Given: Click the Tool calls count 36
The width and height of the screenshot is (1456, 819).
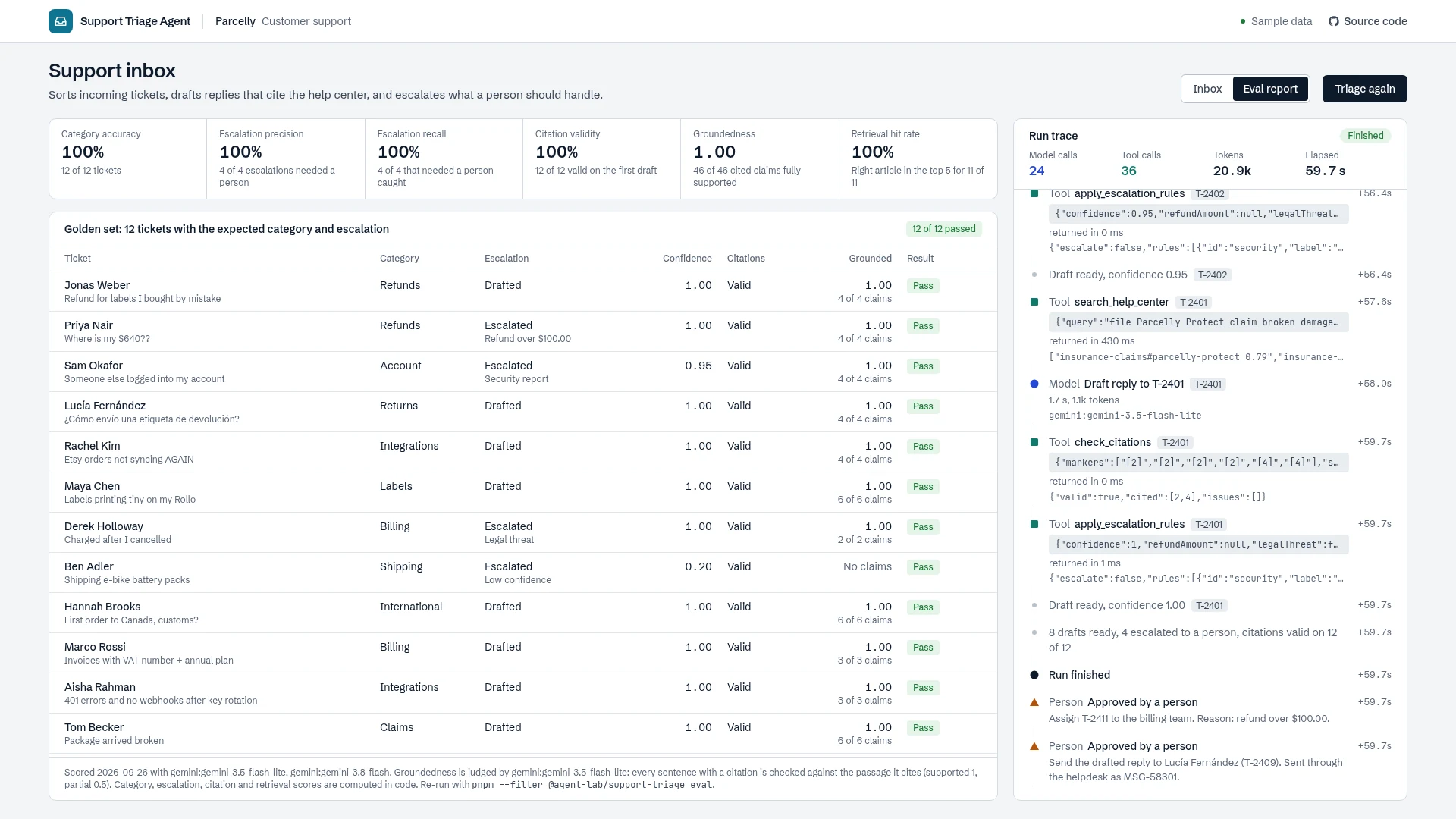Looking at the screenshot, I should (x=1128, y=171).
